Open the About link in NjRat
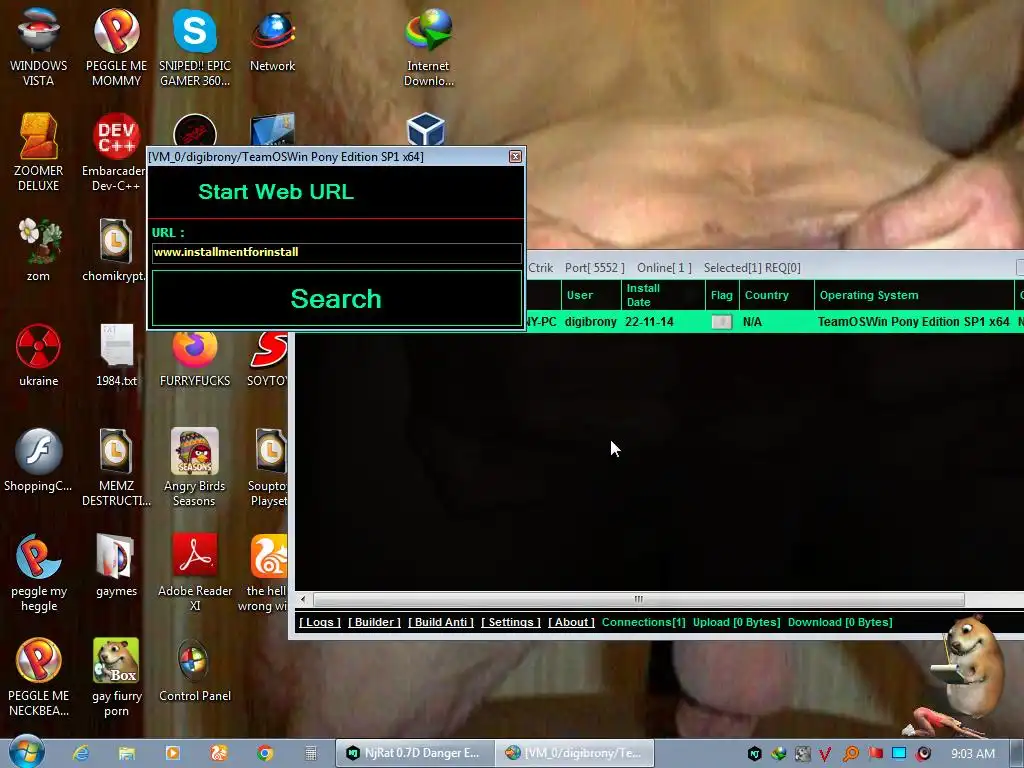Image resolution: width=1024 pixels, height=768 pixels. click(571, 622)
